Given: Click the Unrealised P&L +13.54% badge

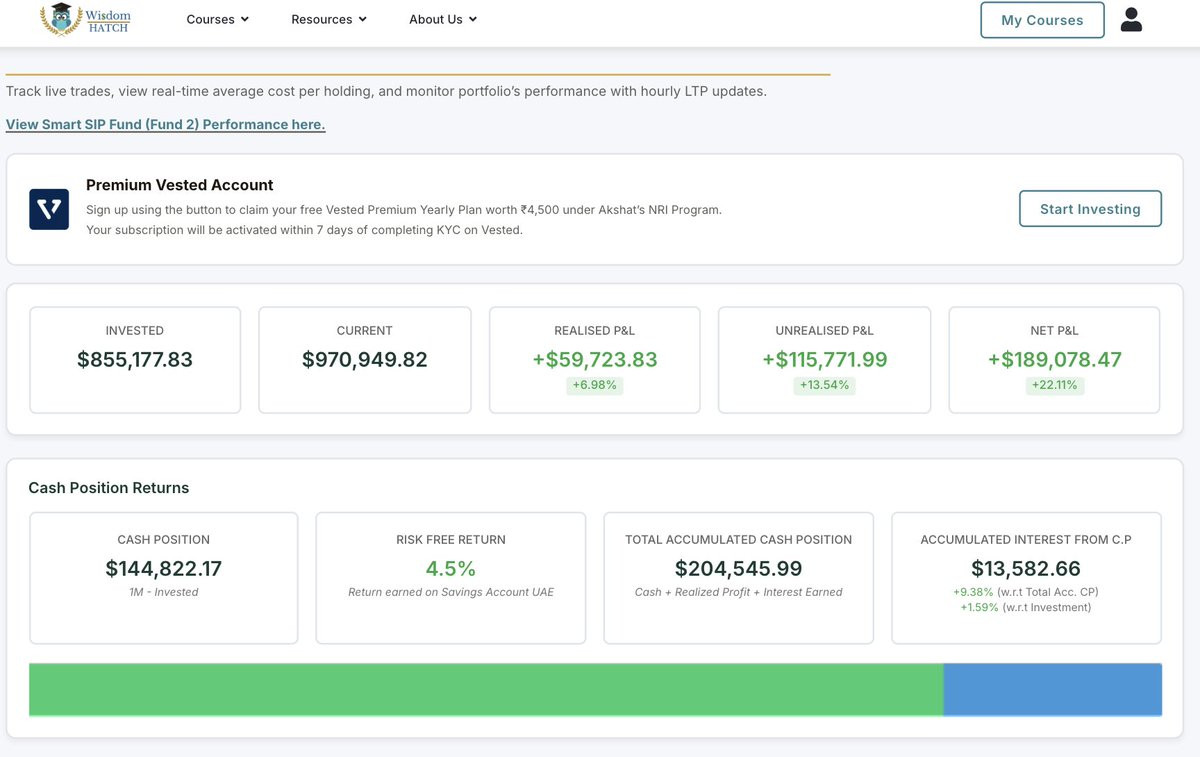Looking at the screenshot, I should coord(825,385).
